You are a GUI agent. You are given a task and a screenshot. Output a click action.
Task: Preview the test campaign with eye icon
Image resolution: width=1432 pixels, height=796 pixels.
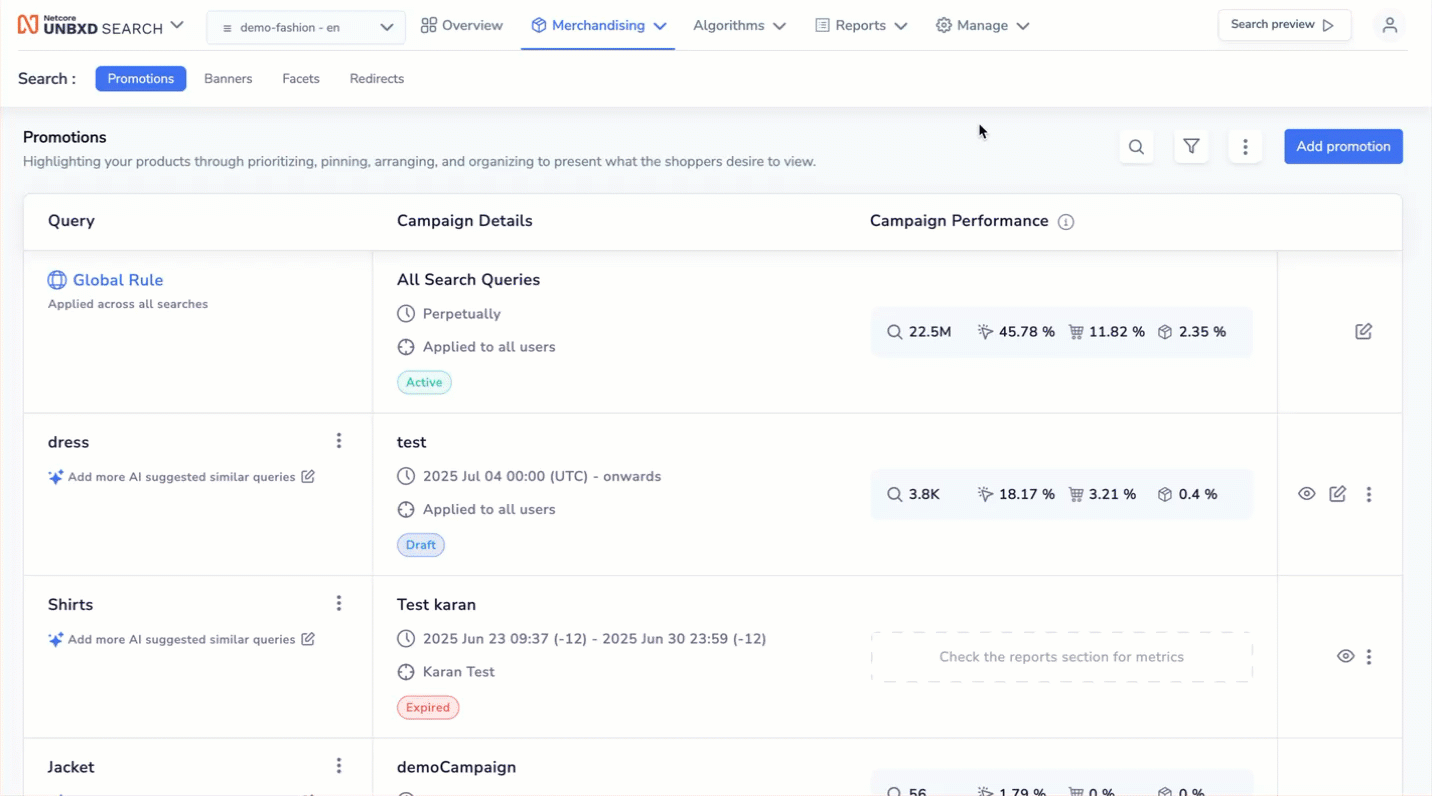pyautogui.click(x=1307, y=494)
